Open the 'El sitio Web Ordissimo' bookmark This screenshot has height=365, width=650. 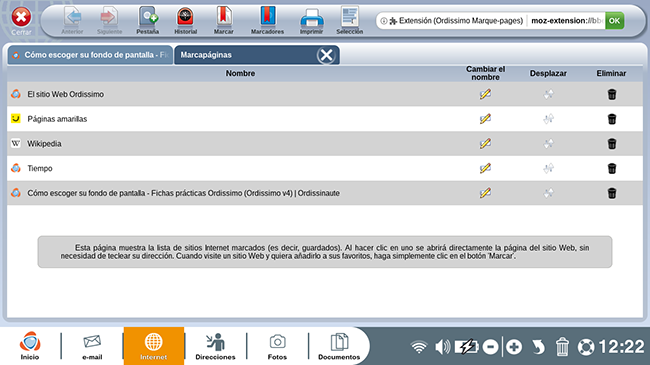pyautogui.click(x=65, y=94)
